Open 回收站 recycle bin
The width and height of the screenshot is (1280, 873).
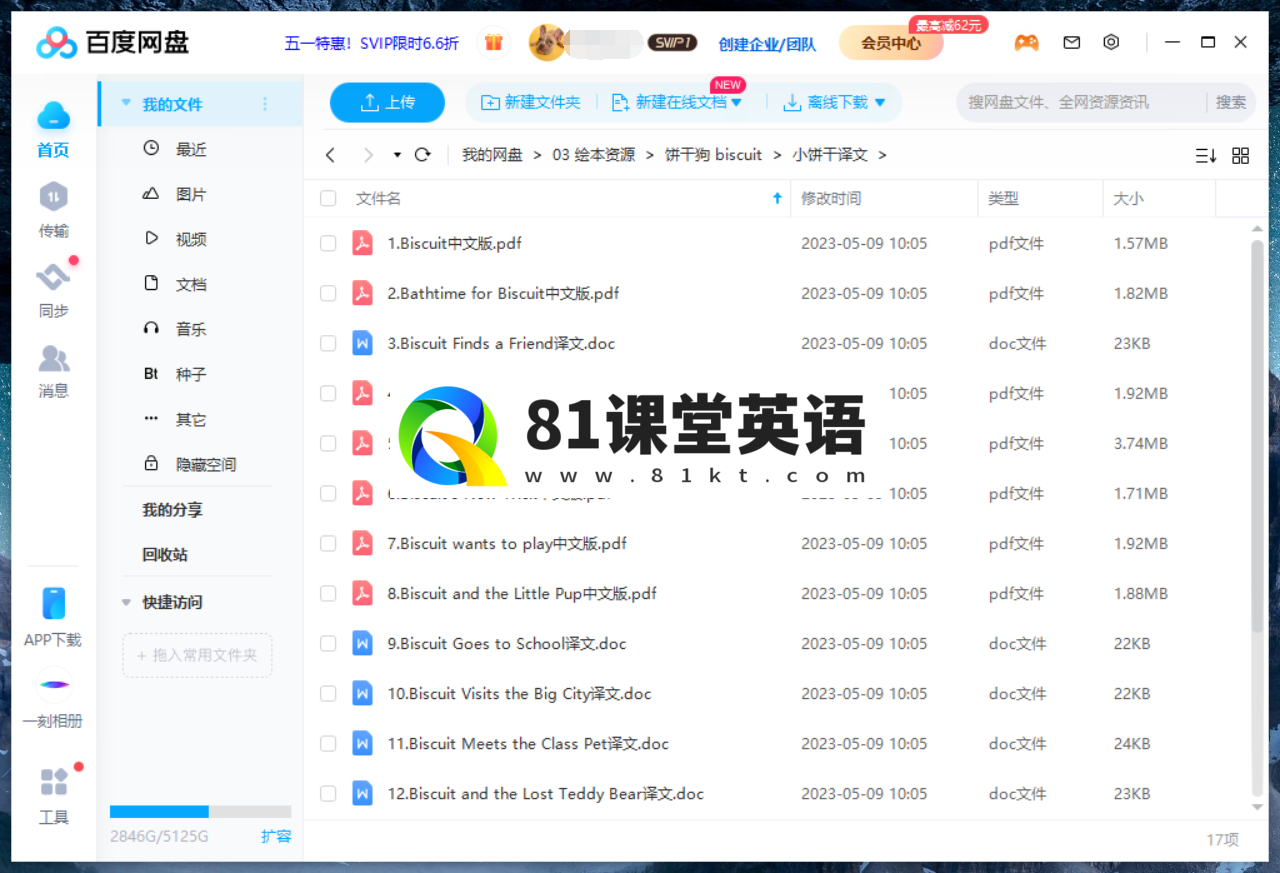tap(165, 554)
